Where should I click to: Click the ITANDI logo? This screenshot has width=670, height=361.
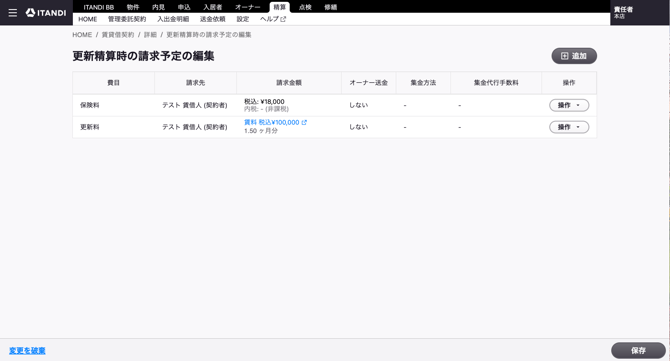(46, 13)
